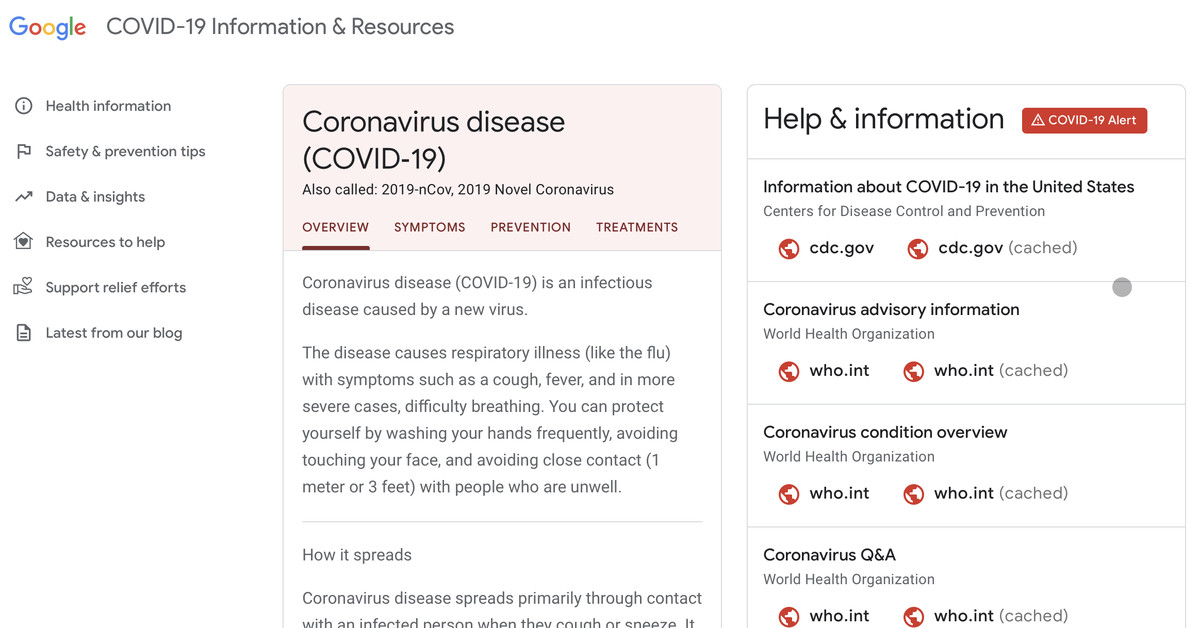Click the globe icon next to cdc.gov
This screenshot has width=1200, height=628.
[789, 248]
